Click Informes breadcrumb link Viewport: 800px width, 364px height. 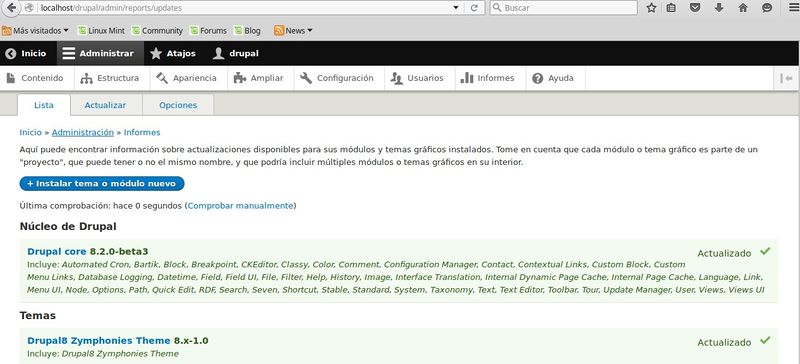142,132
